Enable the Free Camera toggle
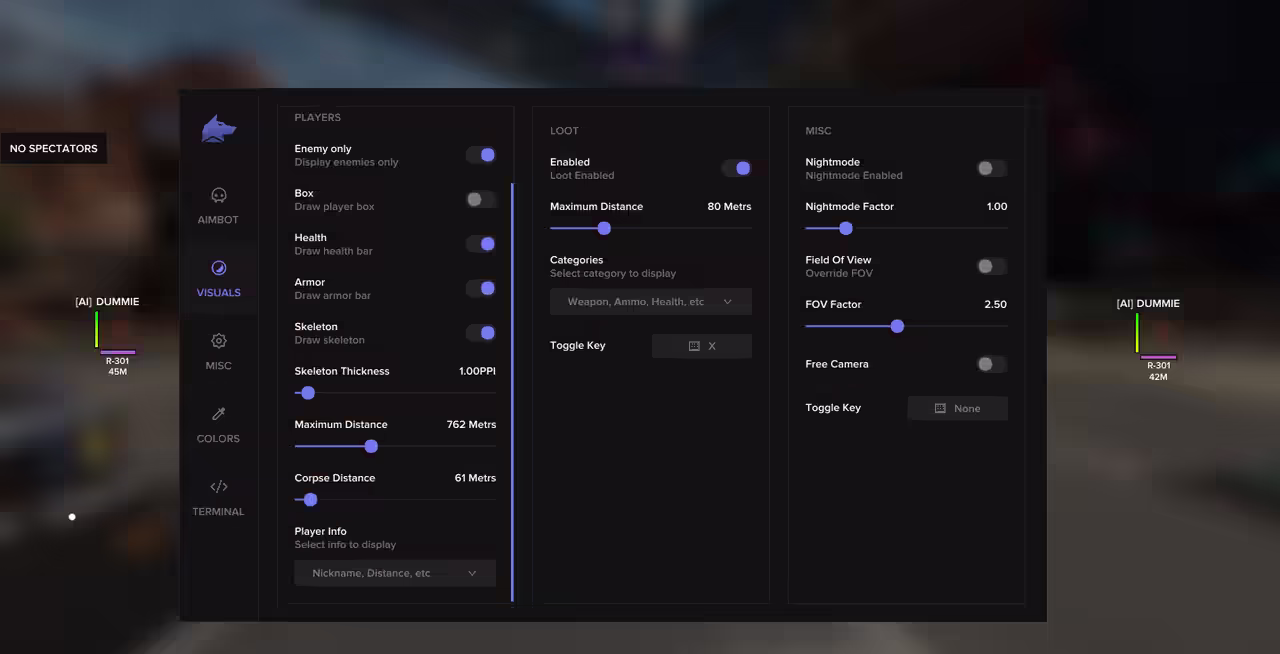Viewport: 1280px width, 654px height. [x=992, y=364]
